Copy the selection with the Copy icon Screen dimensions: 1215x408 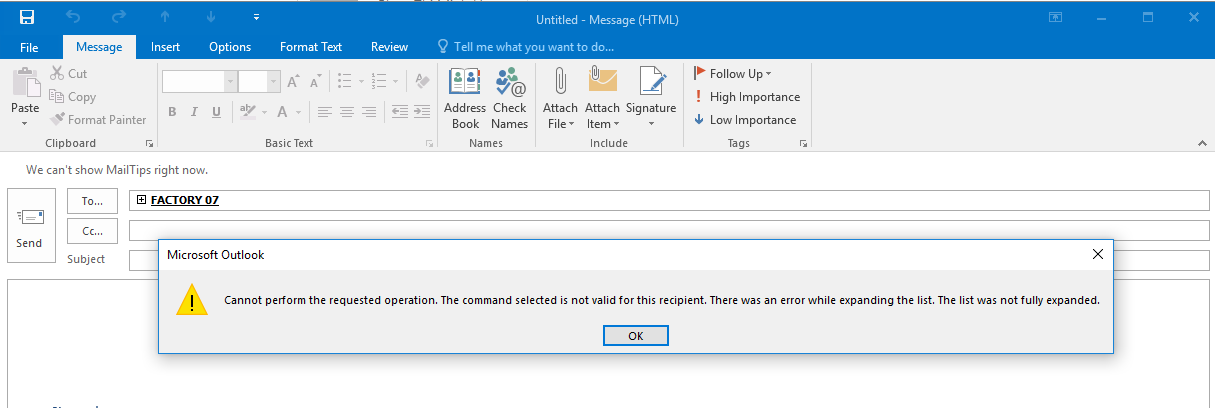(x=73, y=97)
